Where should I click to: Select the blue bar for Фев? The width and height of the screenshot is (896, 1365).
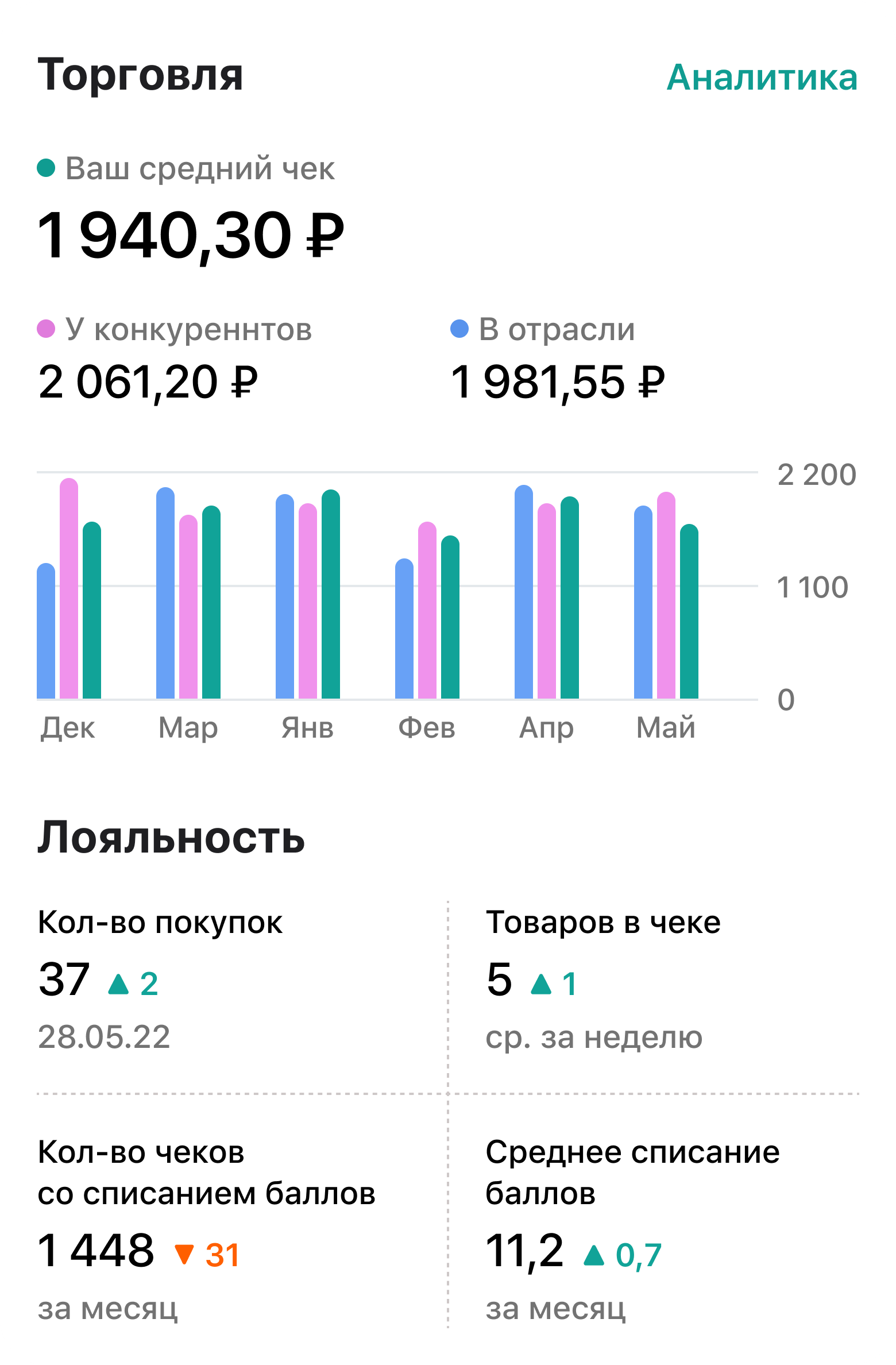point(404,629)
